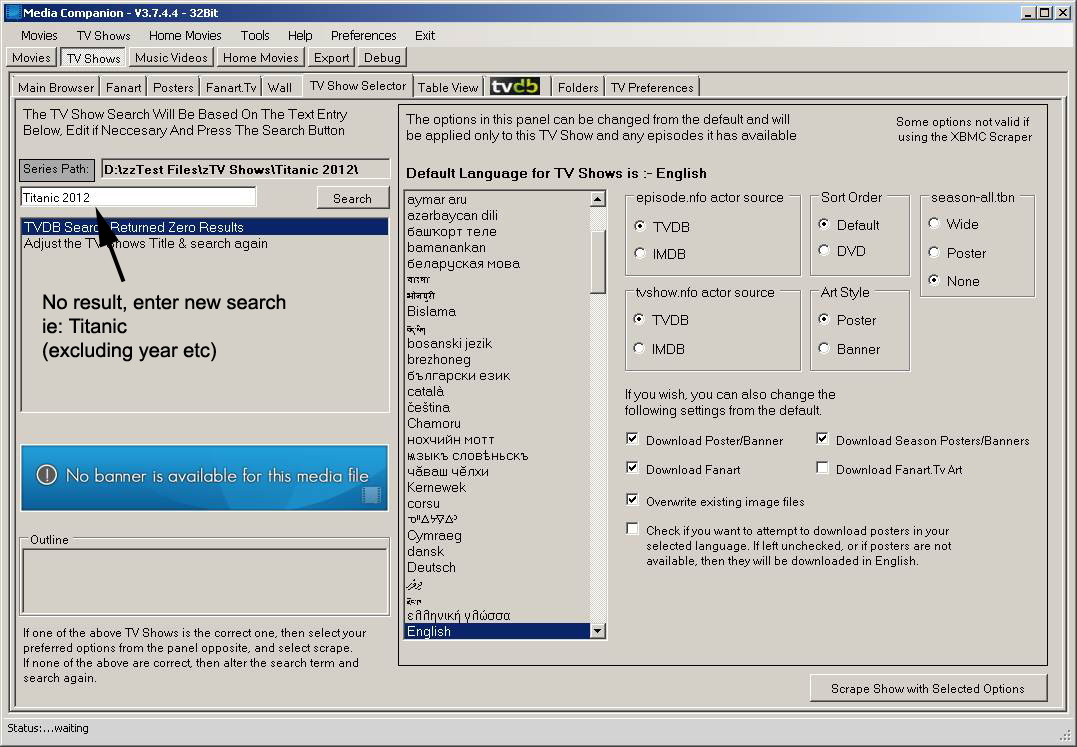Viewport: 1077px width, 747px height.
Task: Click the Media Companion title bar icon
Action: coord(12,12)
